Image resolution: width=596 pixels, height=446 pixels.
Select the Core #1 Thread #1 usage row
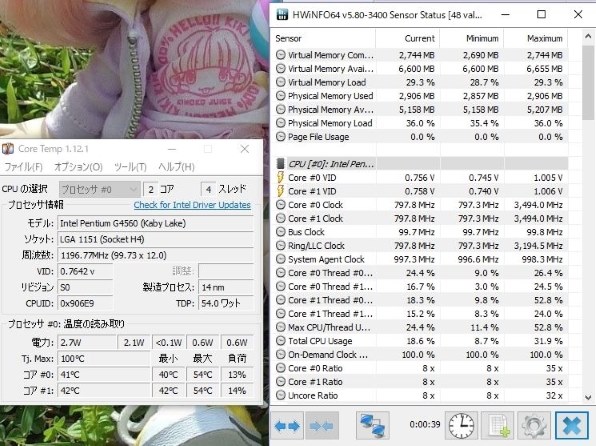[x=421, y=314]
